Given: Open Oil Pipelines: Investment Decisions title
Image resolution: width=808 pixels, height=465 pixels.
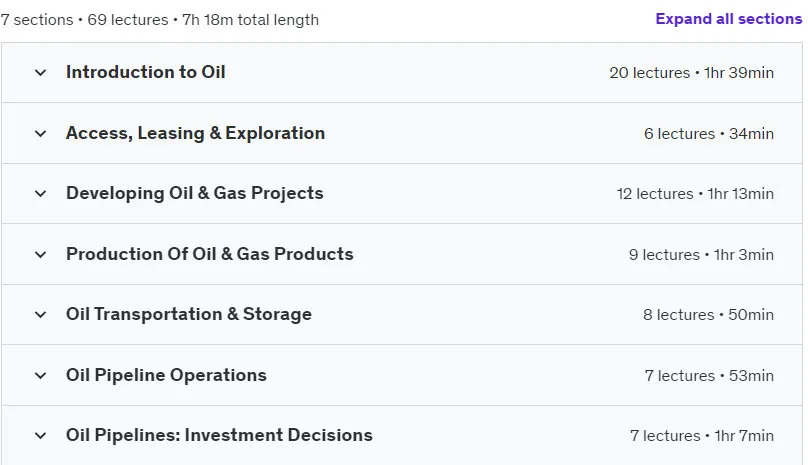Looking at the screenshot, I should pos(219,435).
